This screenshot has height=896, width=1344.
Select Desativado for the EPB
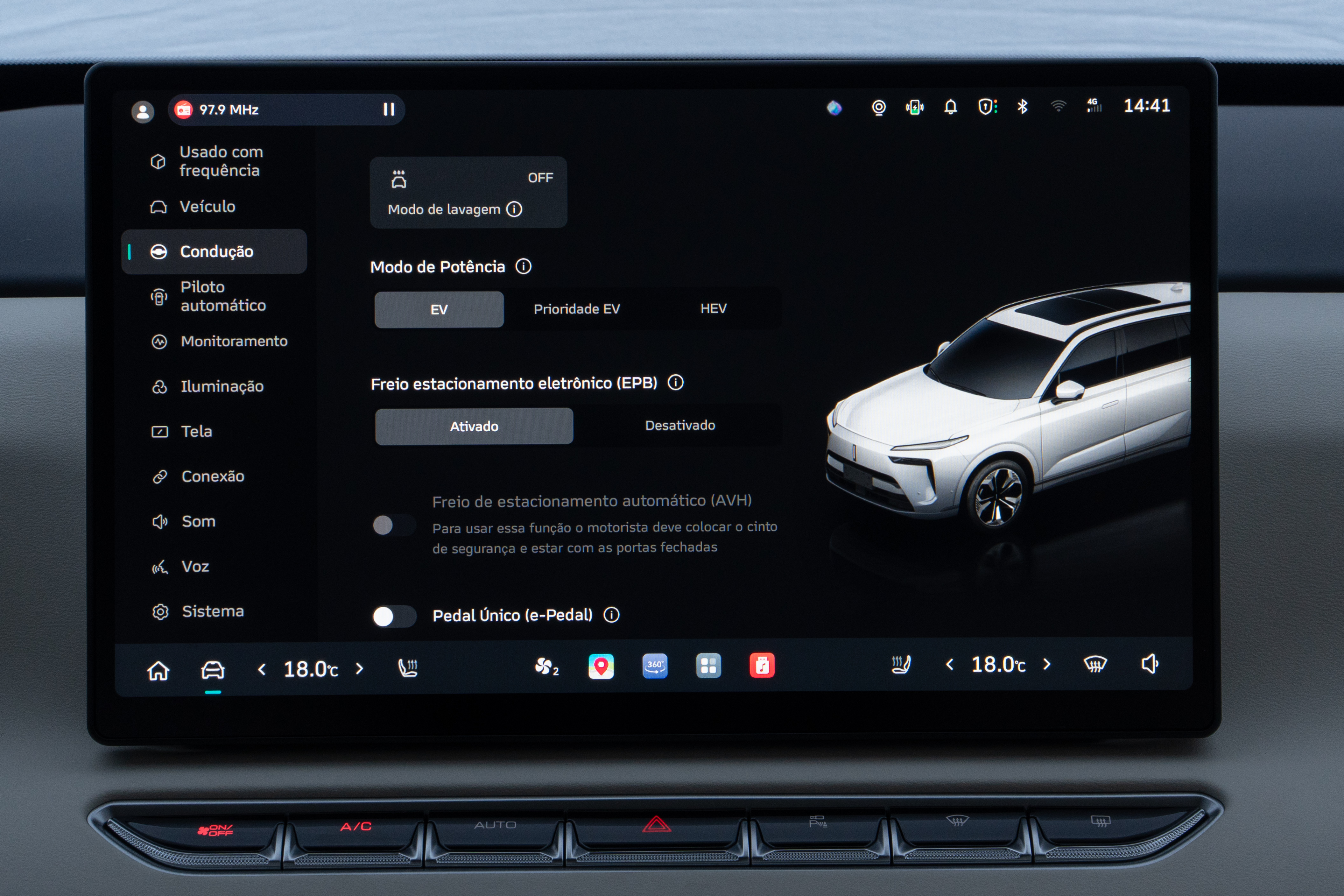pyautogui.click(x=680, y=425)
